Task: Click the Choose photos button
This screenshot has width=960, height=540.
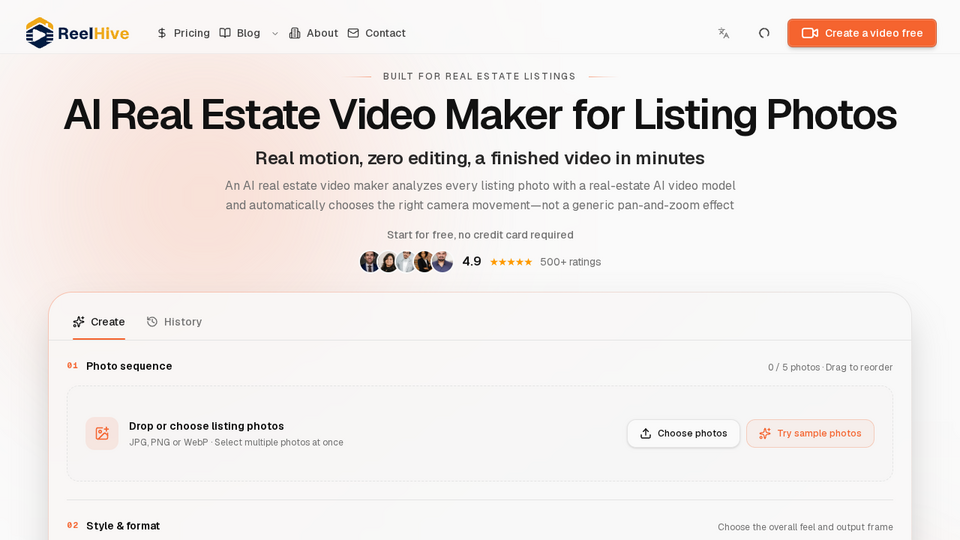Action: (x=683, y=433)
